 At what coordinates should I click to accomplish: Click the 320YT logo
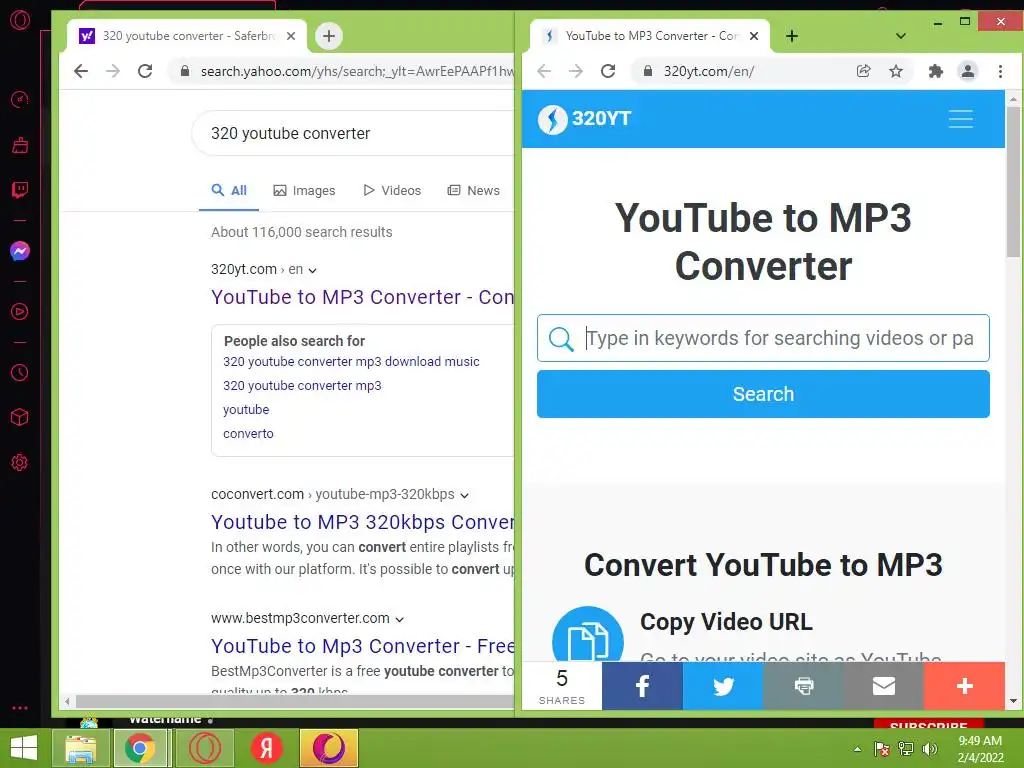pyautogui.click(x=584, y=119)
